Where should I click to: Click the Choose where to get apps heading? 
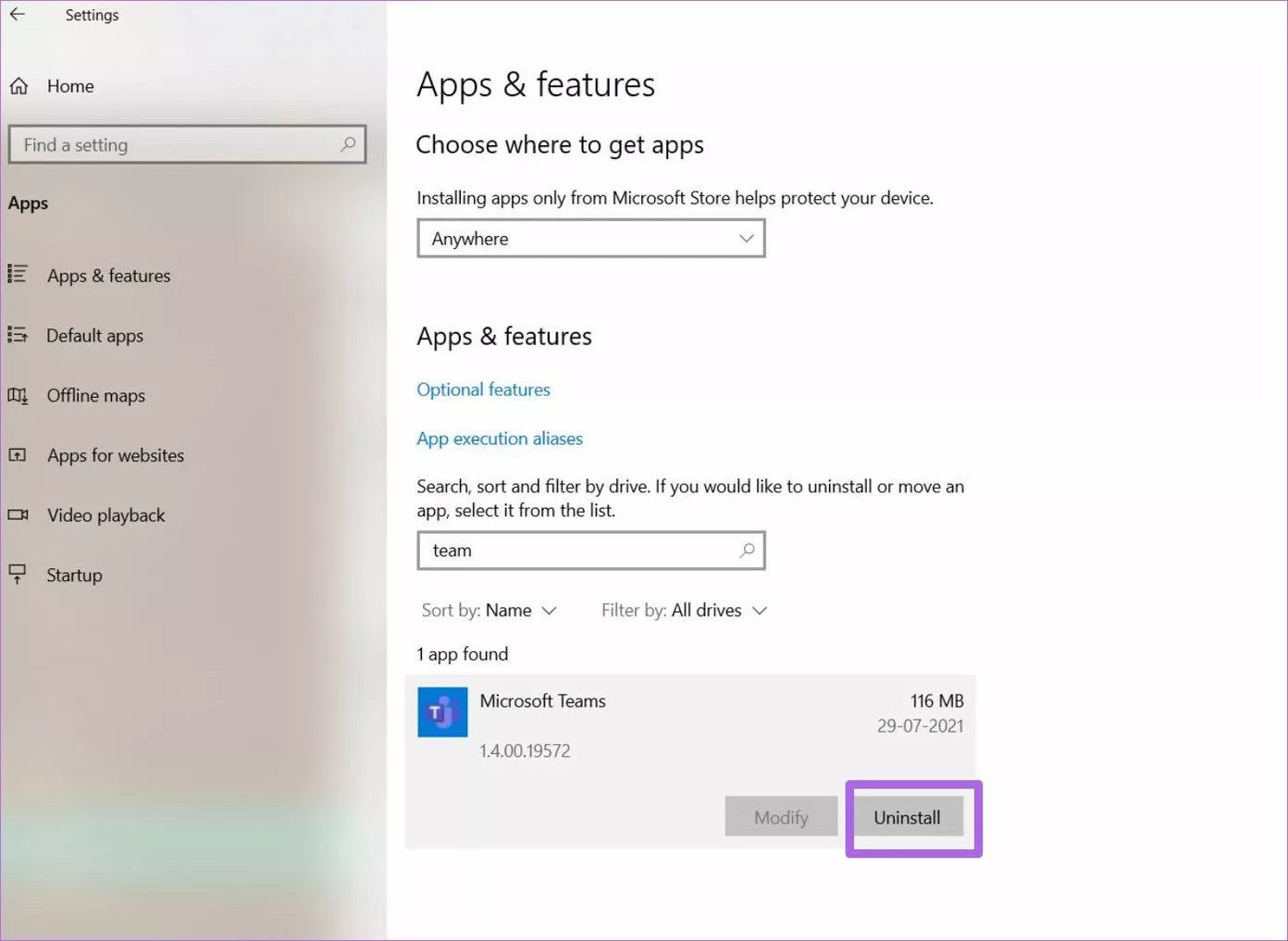pos(560,145)
